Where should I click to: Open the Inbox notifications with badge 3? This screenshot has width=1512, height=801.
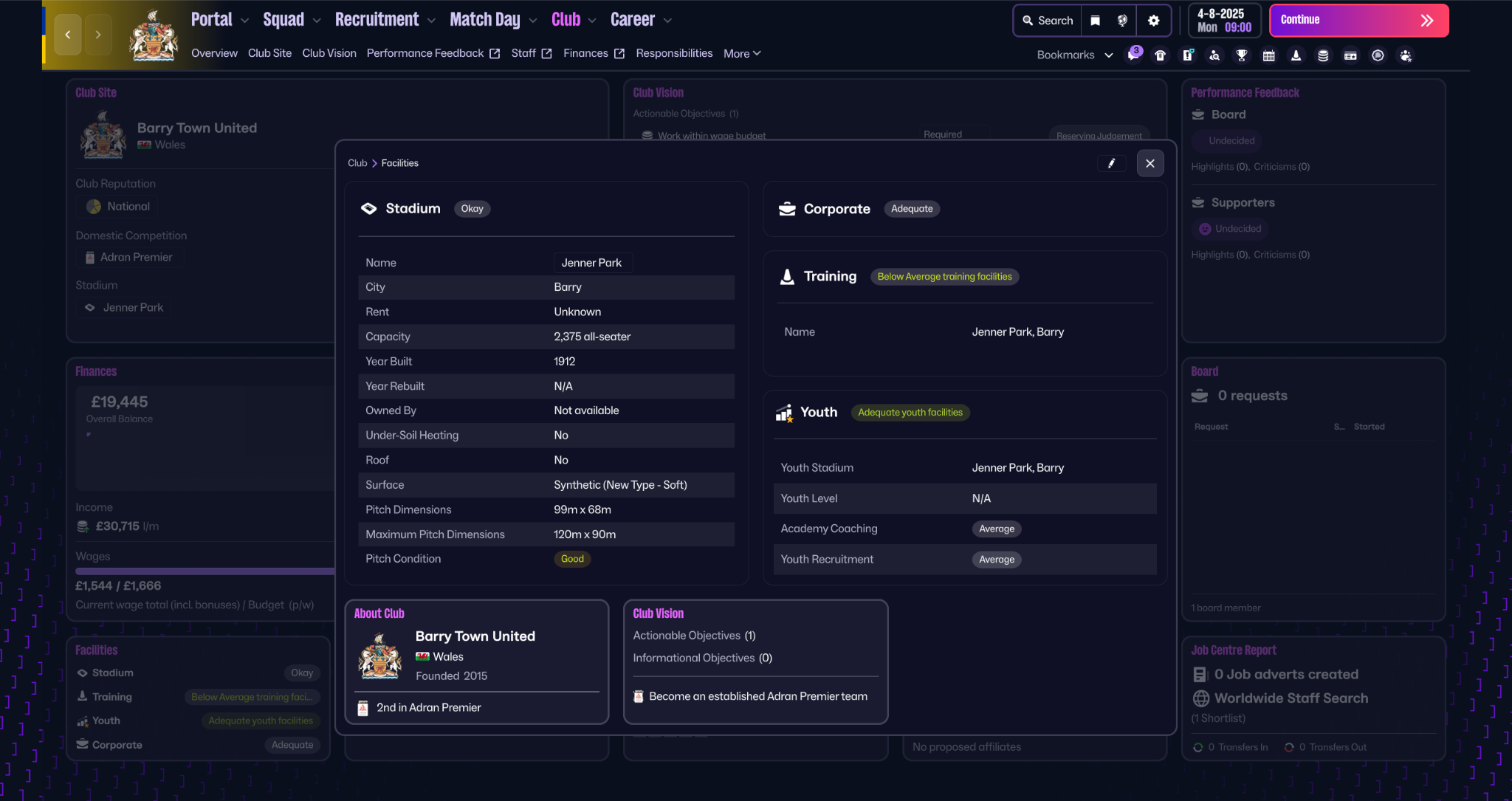point(1133,55)
